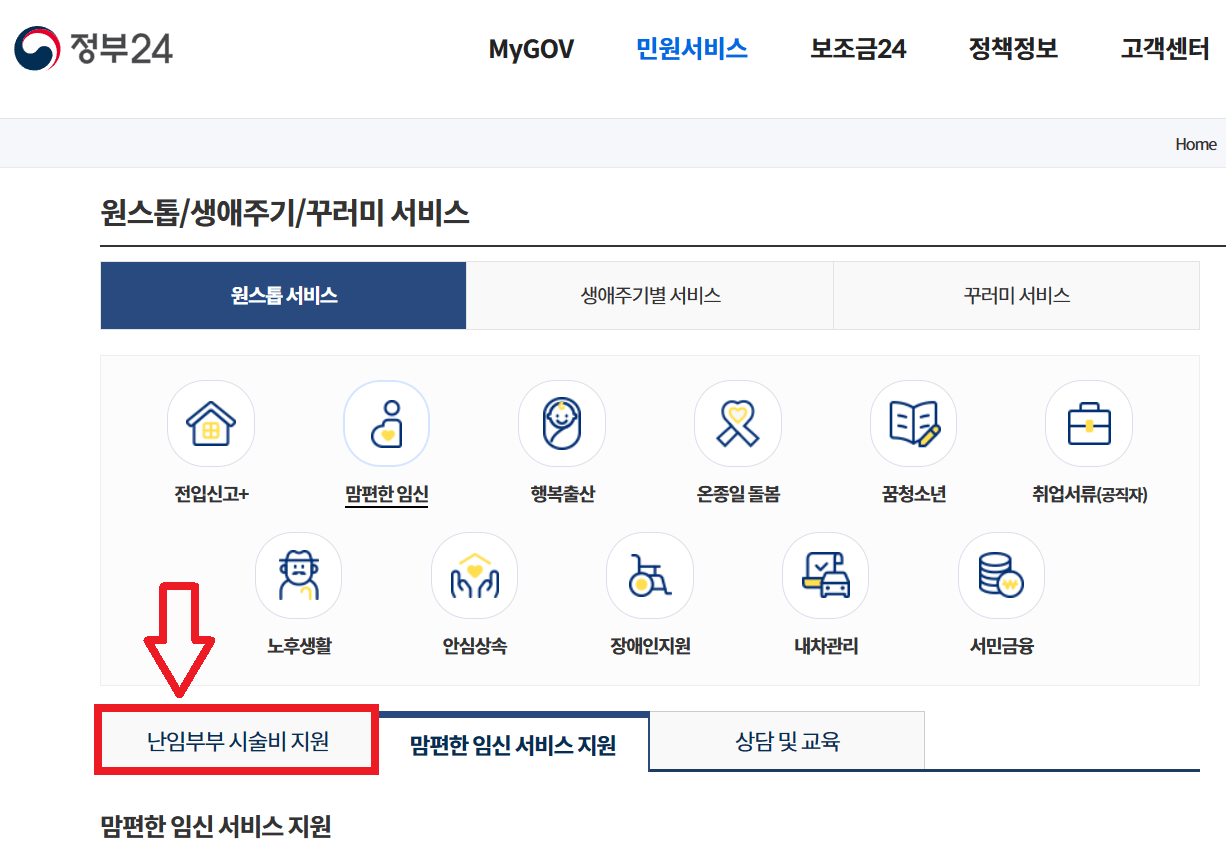
Task: Click the 원스톱/생애주기/꾸러미 서비스 heading
Action: click(285, 212)
